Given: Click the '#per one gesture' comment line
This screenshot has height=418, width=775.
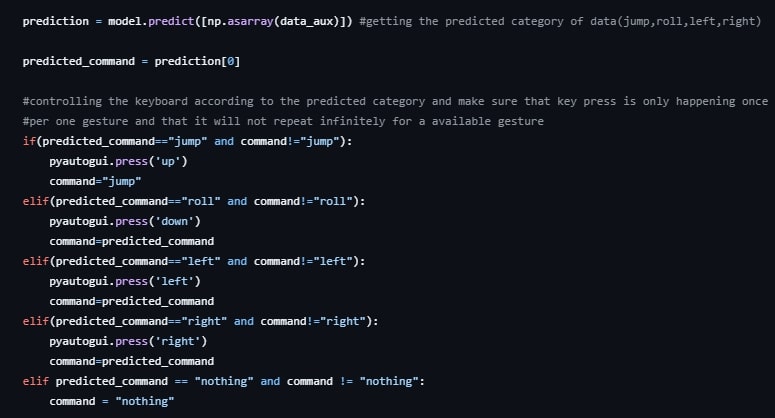Looking at the screenshot, I should (x=282, y=121).
